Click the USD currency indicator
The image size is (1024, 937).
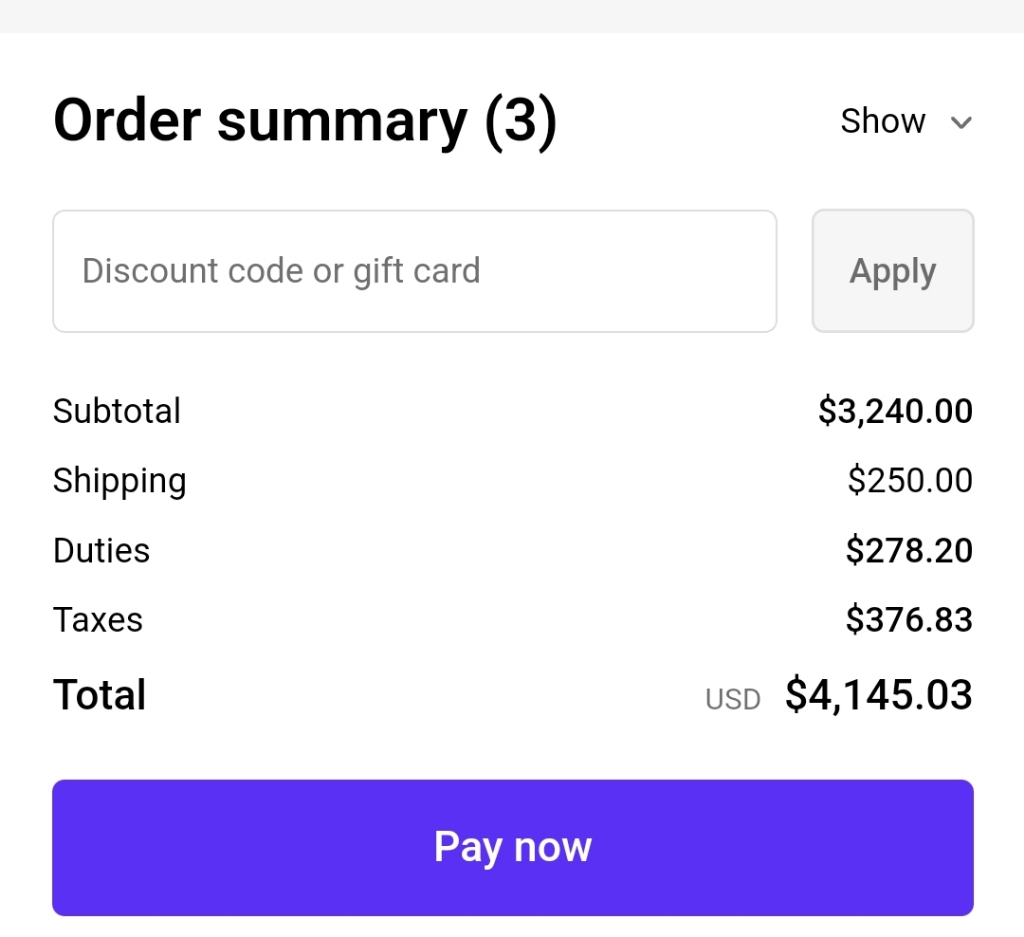733,699
